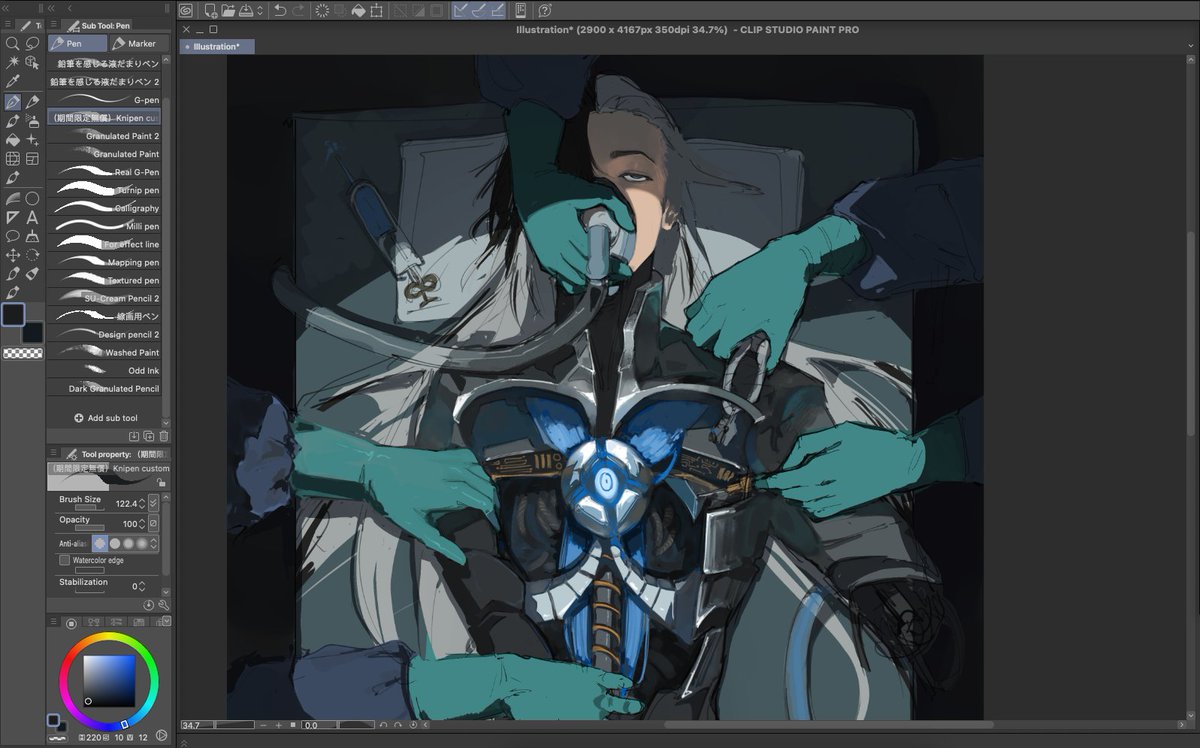The height and width of the screenshot is (748, 1200).
Task: Select the Calligraphy brush
Action: [x=104, y=208]
